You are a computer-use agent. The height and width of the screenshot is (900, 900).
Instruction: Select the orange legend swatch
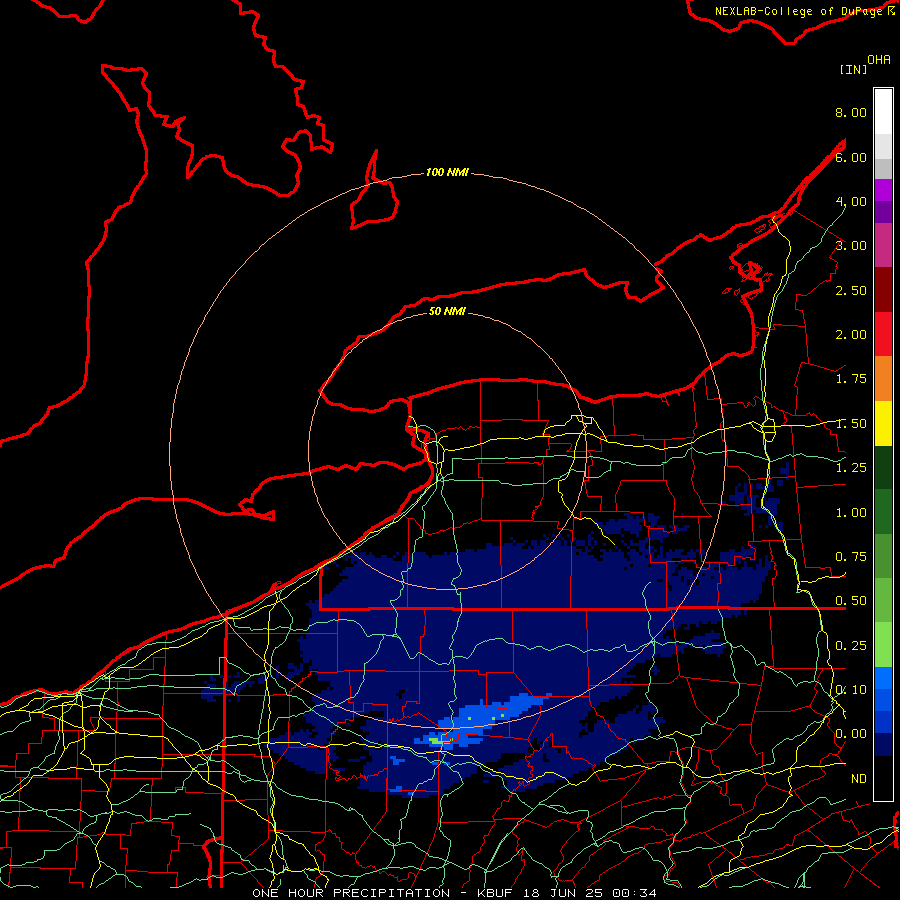[x=883, y=379]
